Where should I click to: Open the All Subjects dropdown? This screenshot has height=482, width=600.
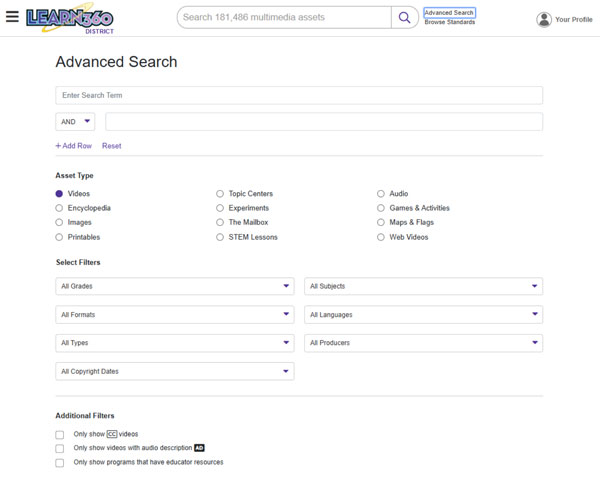tap(423, 286)
